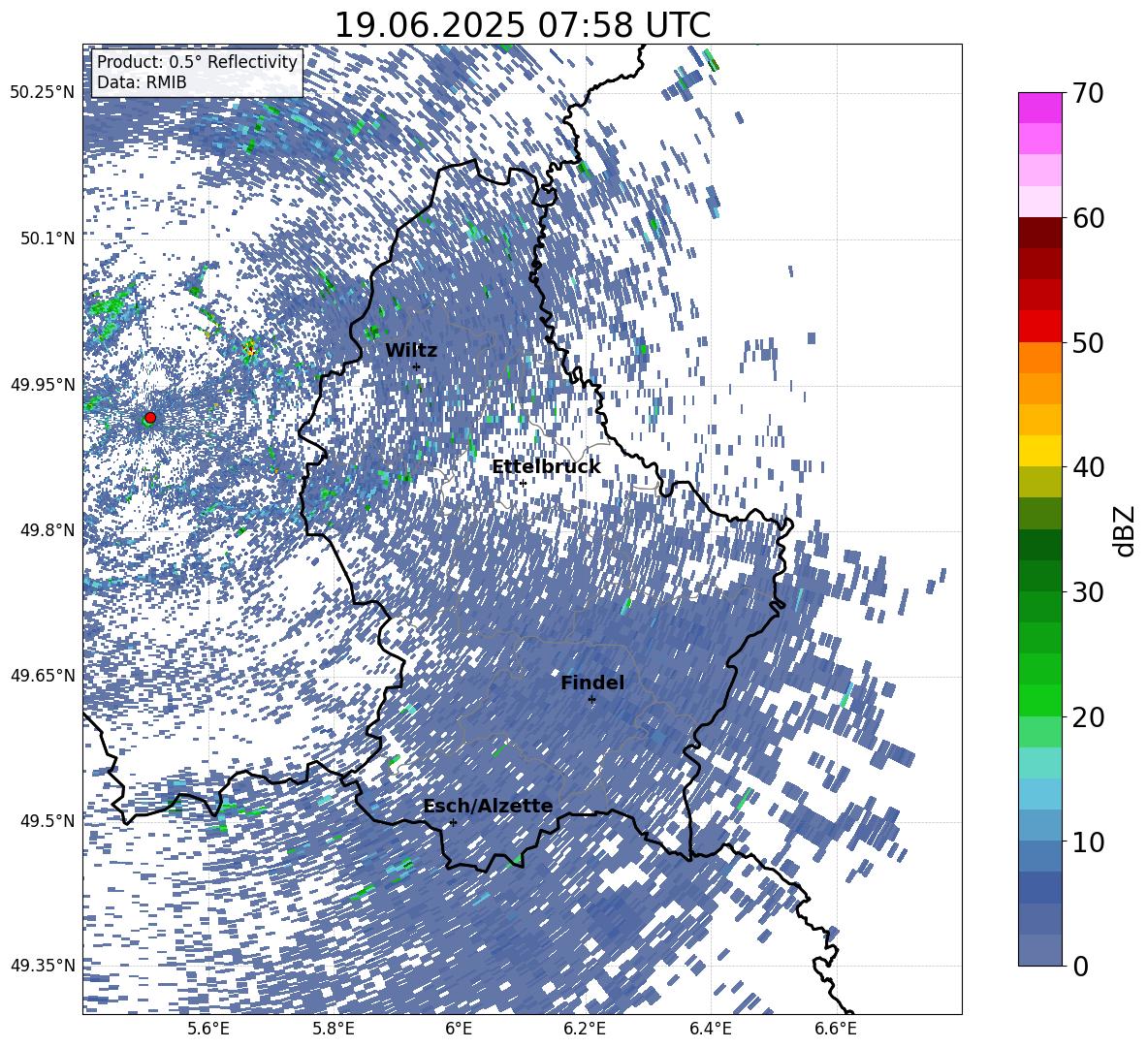The height and width of the screenshot is (1048, 1148).
Task: Click the 6.2°E longitude label
Action: [585, 1029]
